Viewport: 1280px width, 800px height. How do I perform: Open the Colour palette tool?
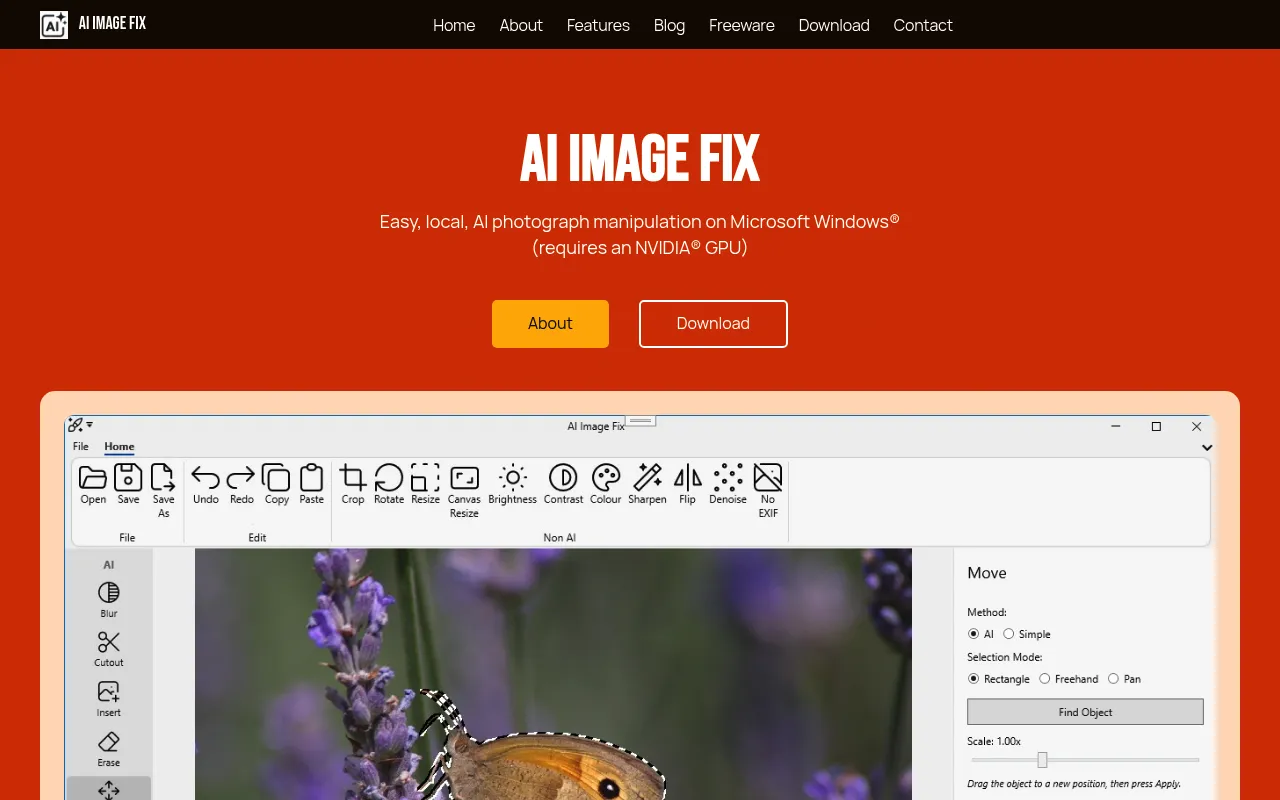point(606,484)
